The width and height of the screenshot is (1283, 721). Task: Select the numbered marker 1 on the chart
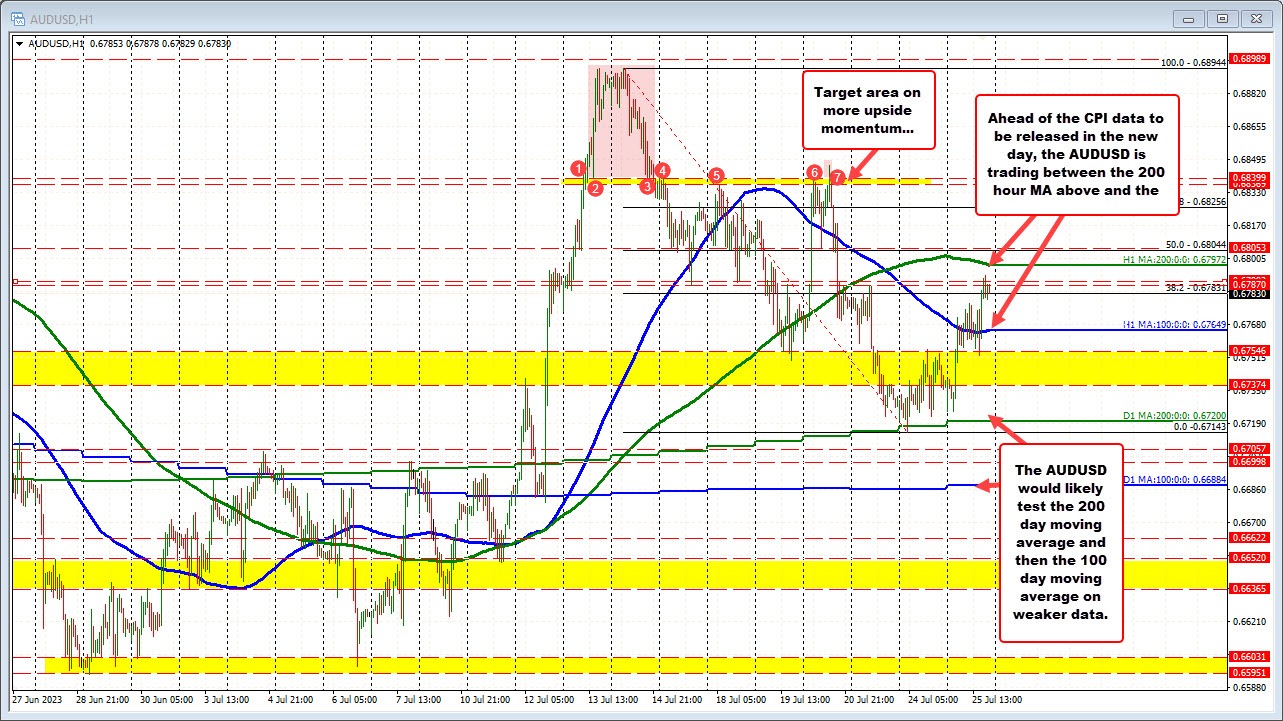(x=578, y=170)
